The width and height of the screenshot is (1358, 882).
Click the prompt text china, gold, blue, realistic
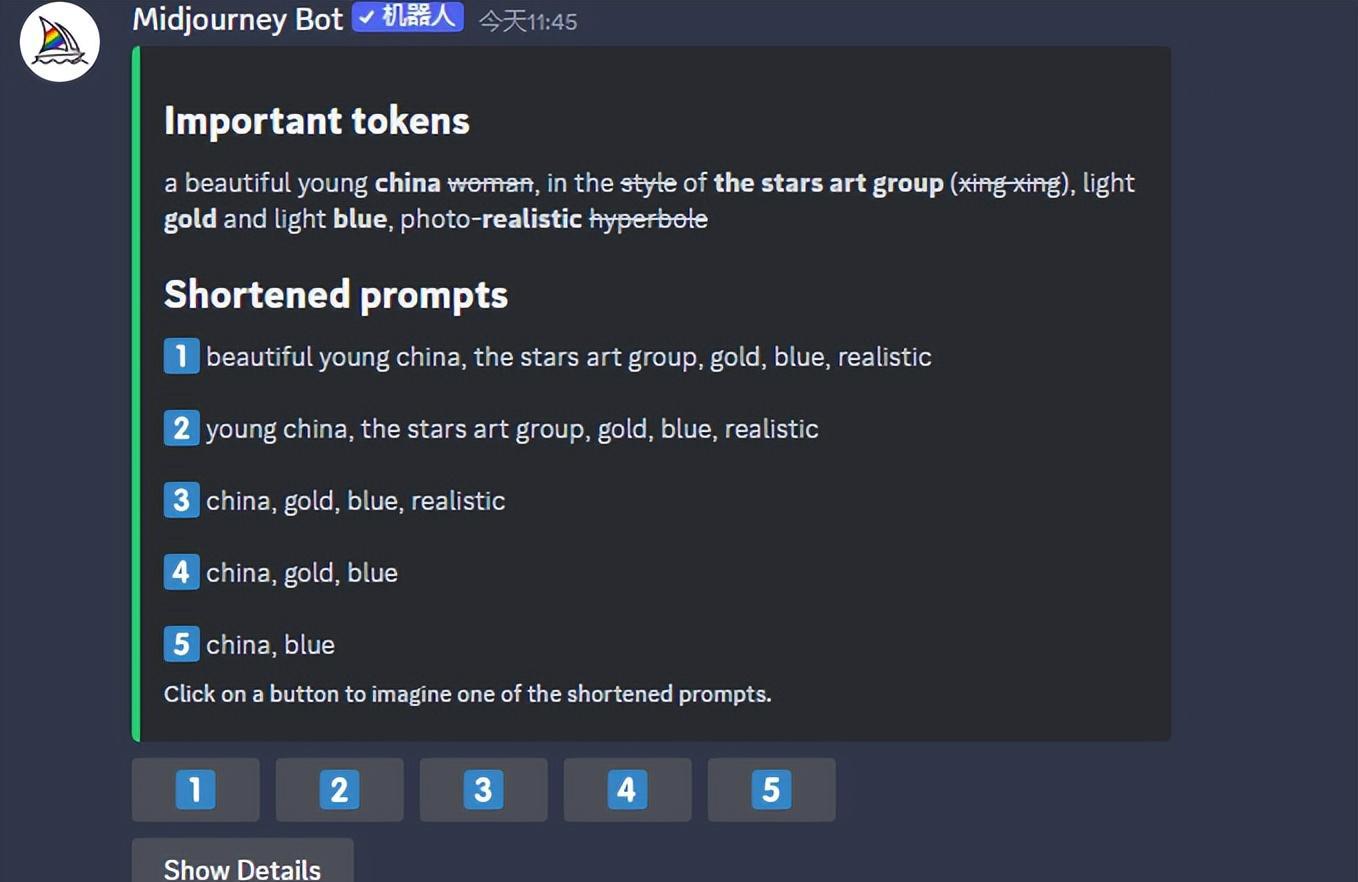point(356,500)
